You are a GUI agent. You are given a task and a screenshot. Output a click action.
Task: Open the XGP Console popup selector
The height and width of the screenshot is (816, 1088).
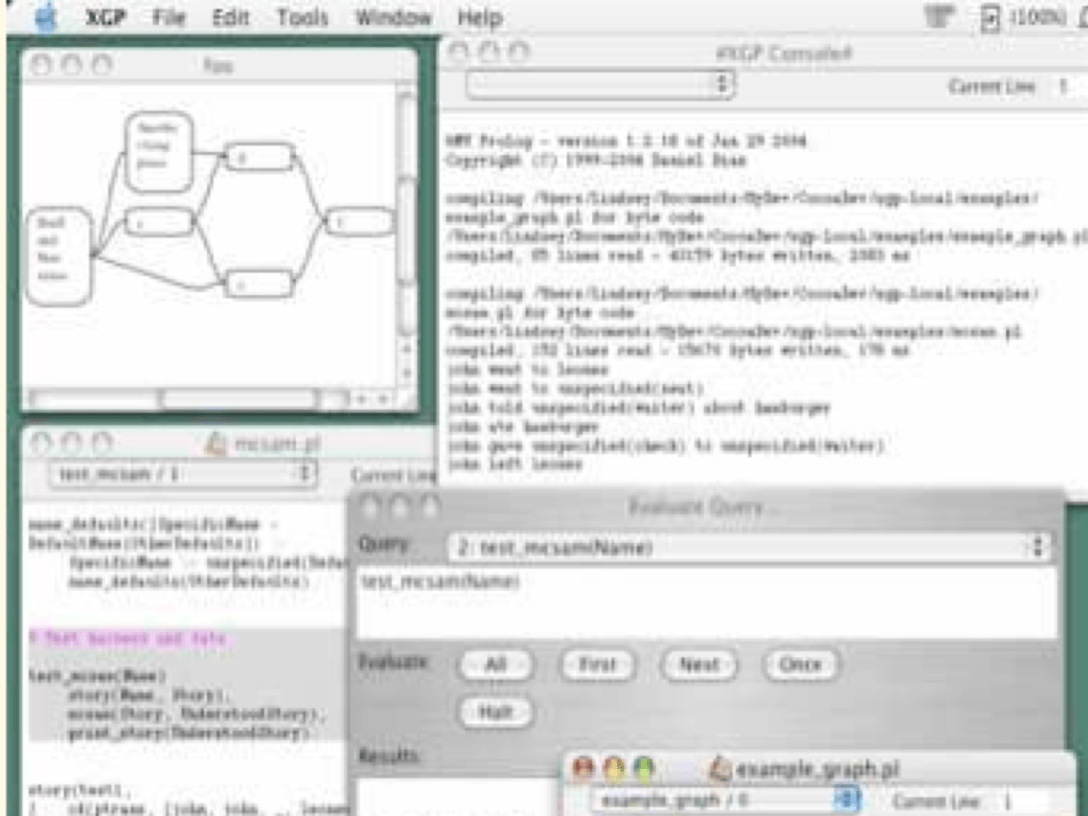click(x=600, y=85)
